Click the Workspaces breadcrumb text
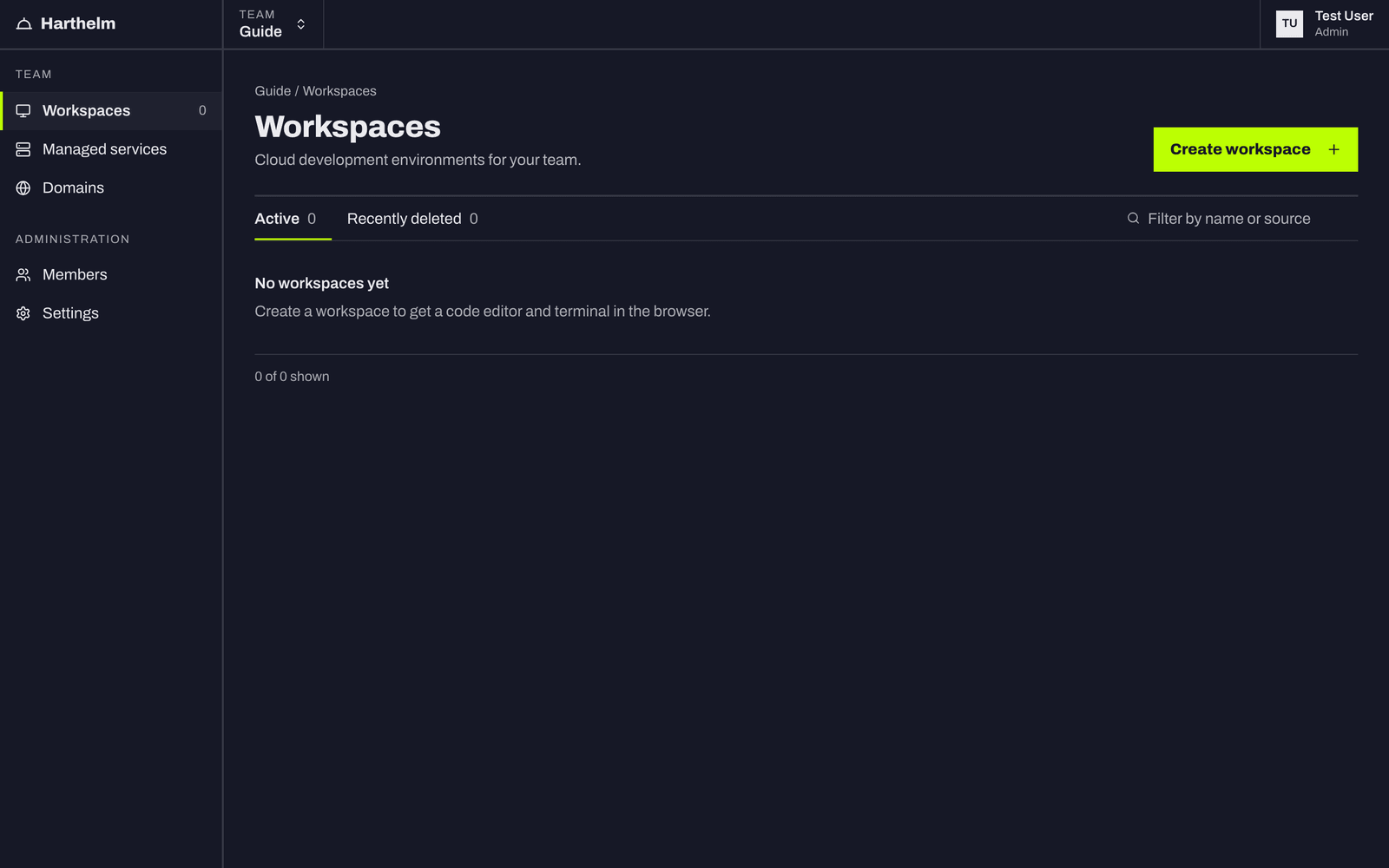The height and width of the screenshot is (868, 1389). 339,91
